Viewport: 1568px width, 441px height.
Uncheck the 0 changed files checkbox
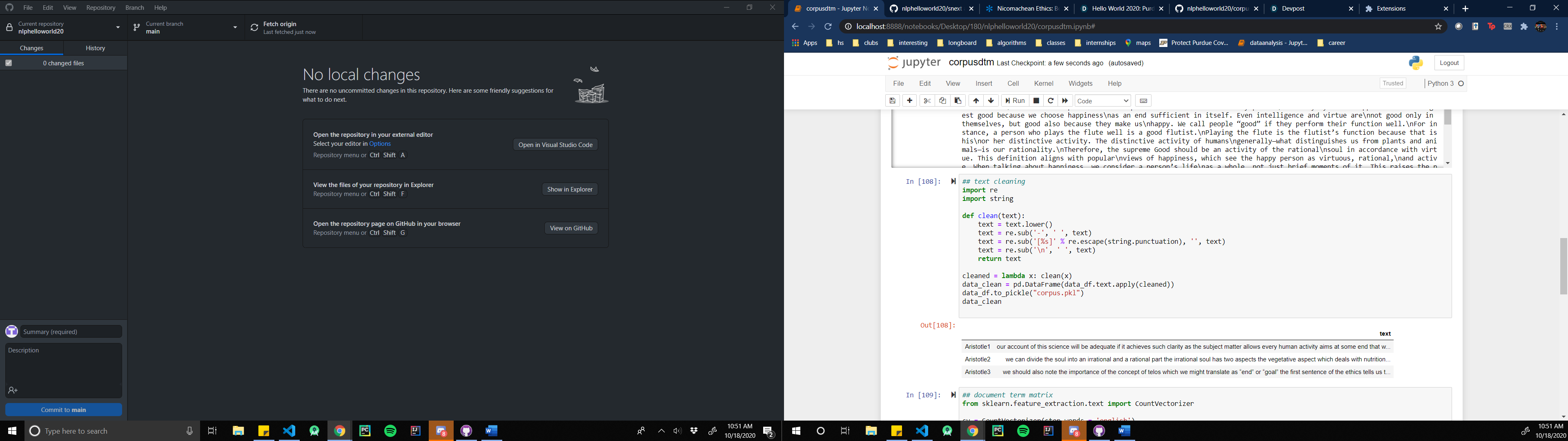tap(9, 63)
